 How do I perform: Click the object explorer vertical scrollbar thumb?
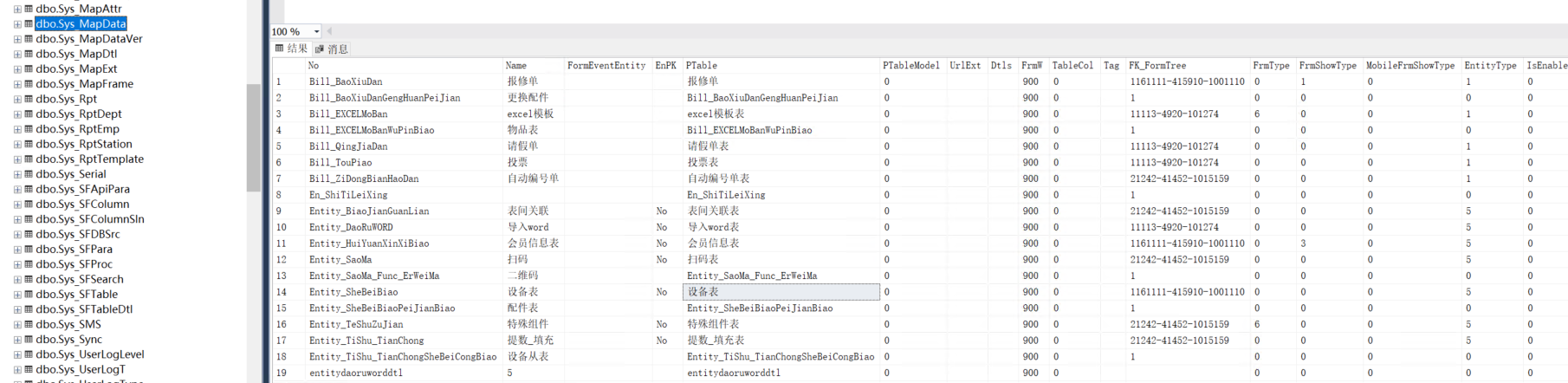coord(253,138)
